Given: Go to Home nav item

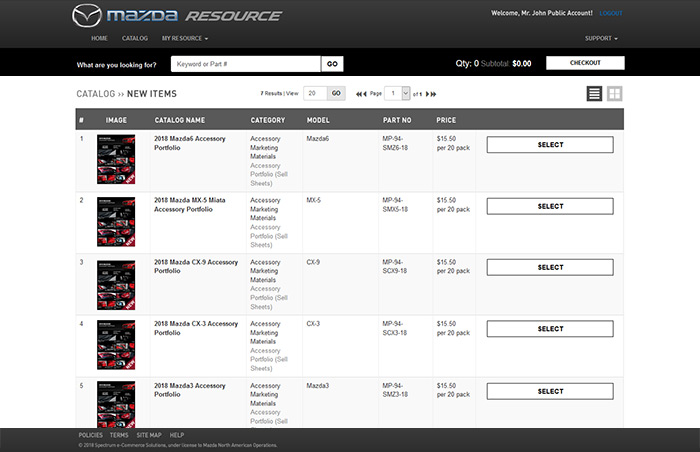Looking at the screenshot, I should pos(99,38).
